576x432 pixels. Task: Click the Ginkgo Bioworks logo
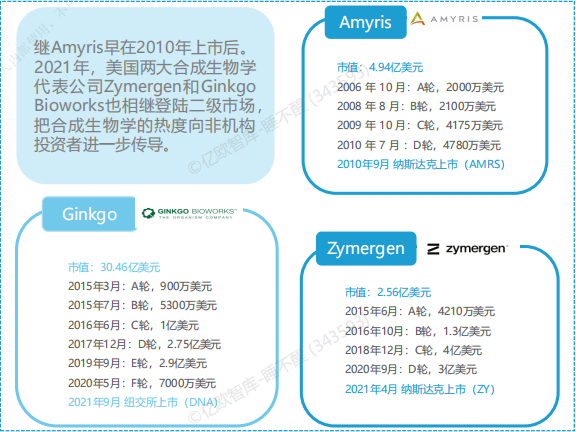189,213
